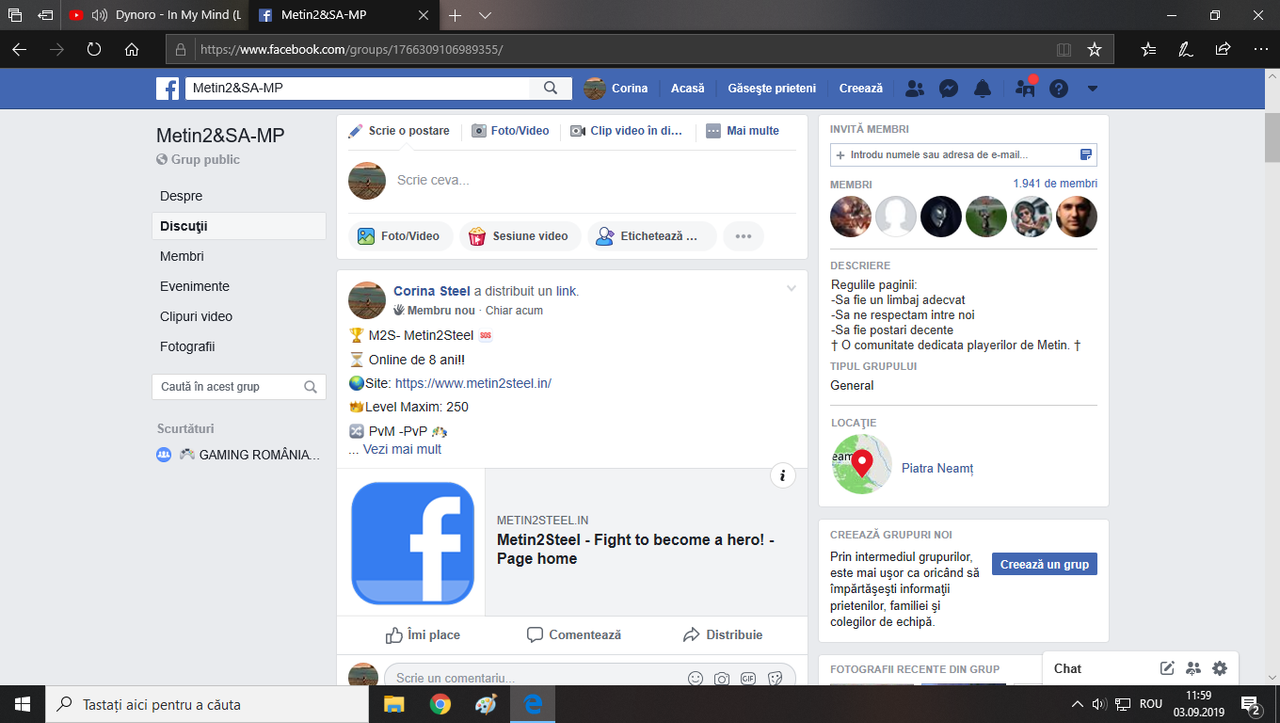Go to browser home page
This screenshot has width=1280, height=723.
pos(132,49)
